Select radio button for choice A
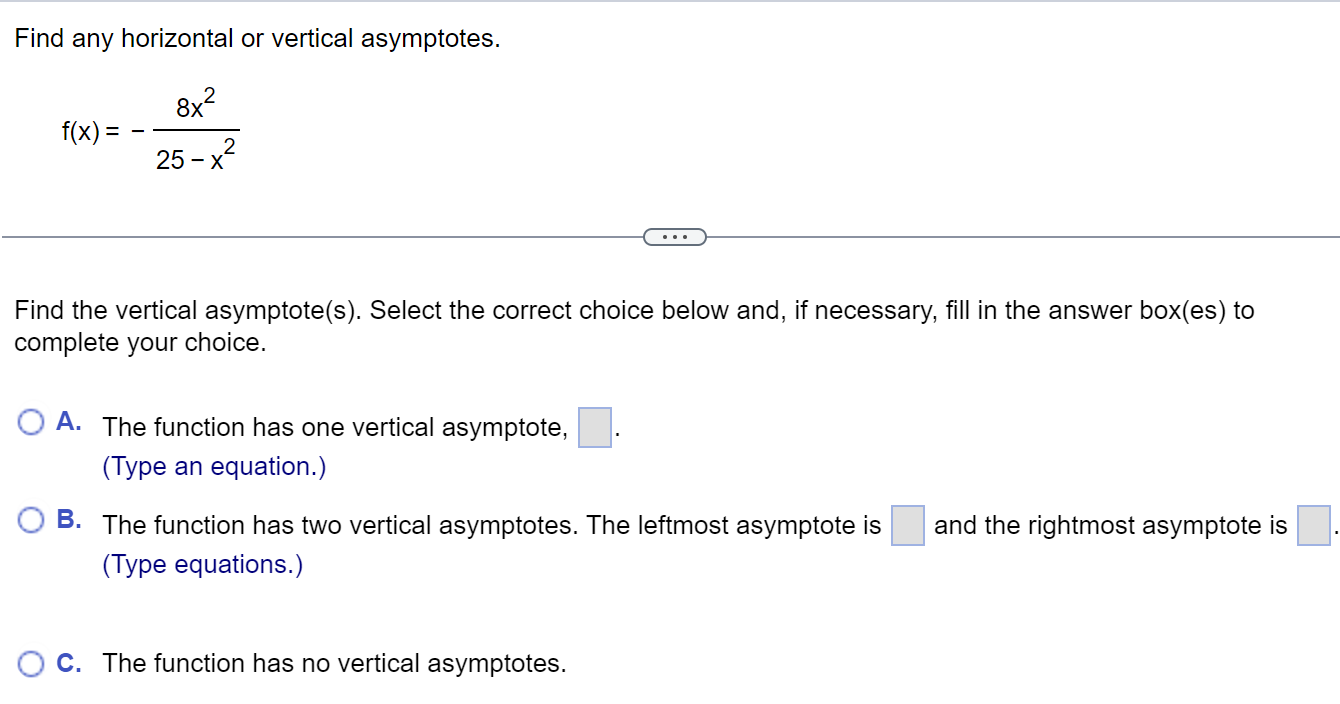The height and width of the screenshot is (704, 1340). click(31, 423)
